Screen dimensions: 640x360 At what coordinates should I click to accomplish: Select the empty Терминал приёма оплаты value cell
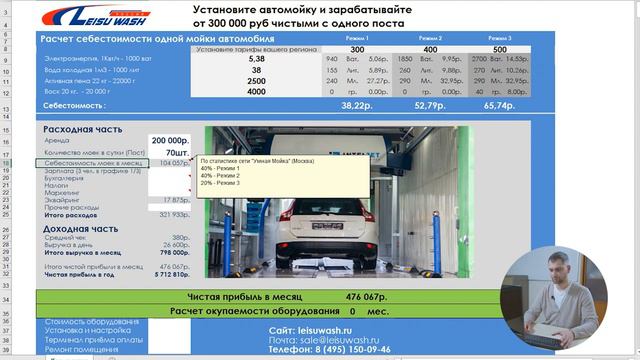coord(169,340)
